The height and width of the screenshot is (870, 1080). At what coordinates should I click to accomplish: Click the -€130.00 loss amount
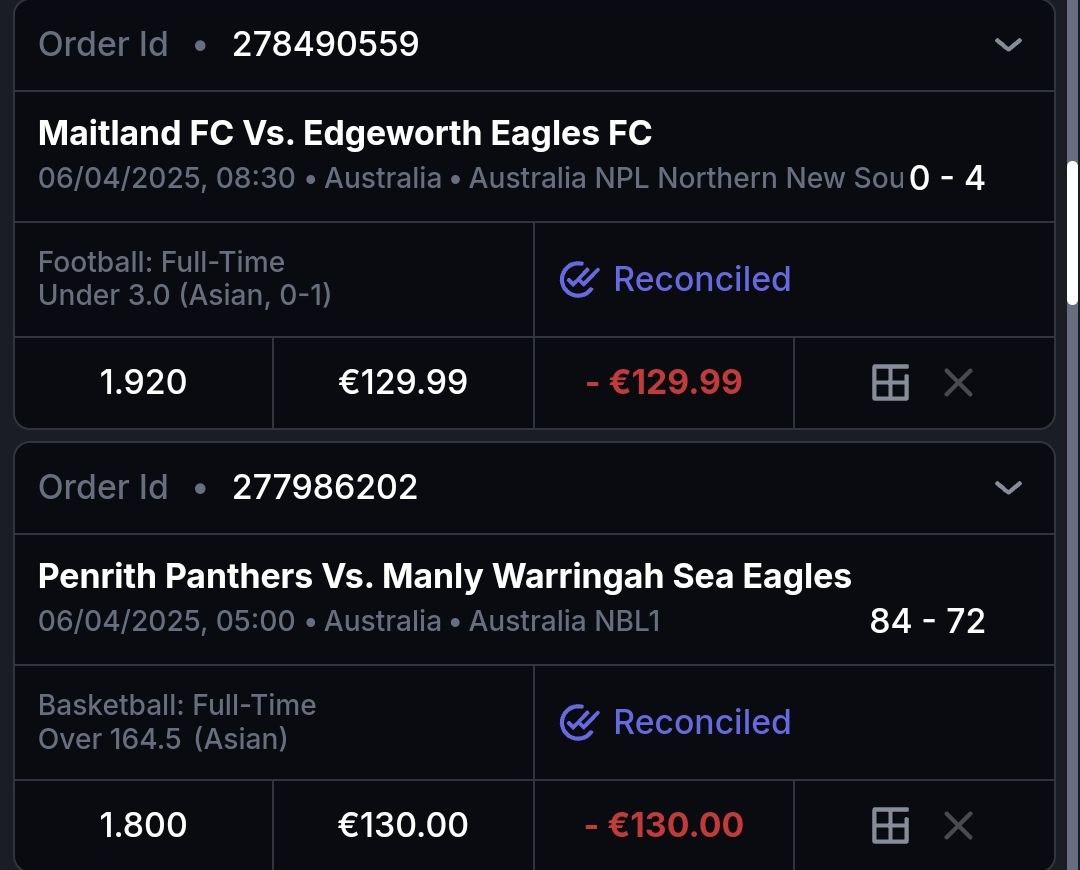point(664,825)
